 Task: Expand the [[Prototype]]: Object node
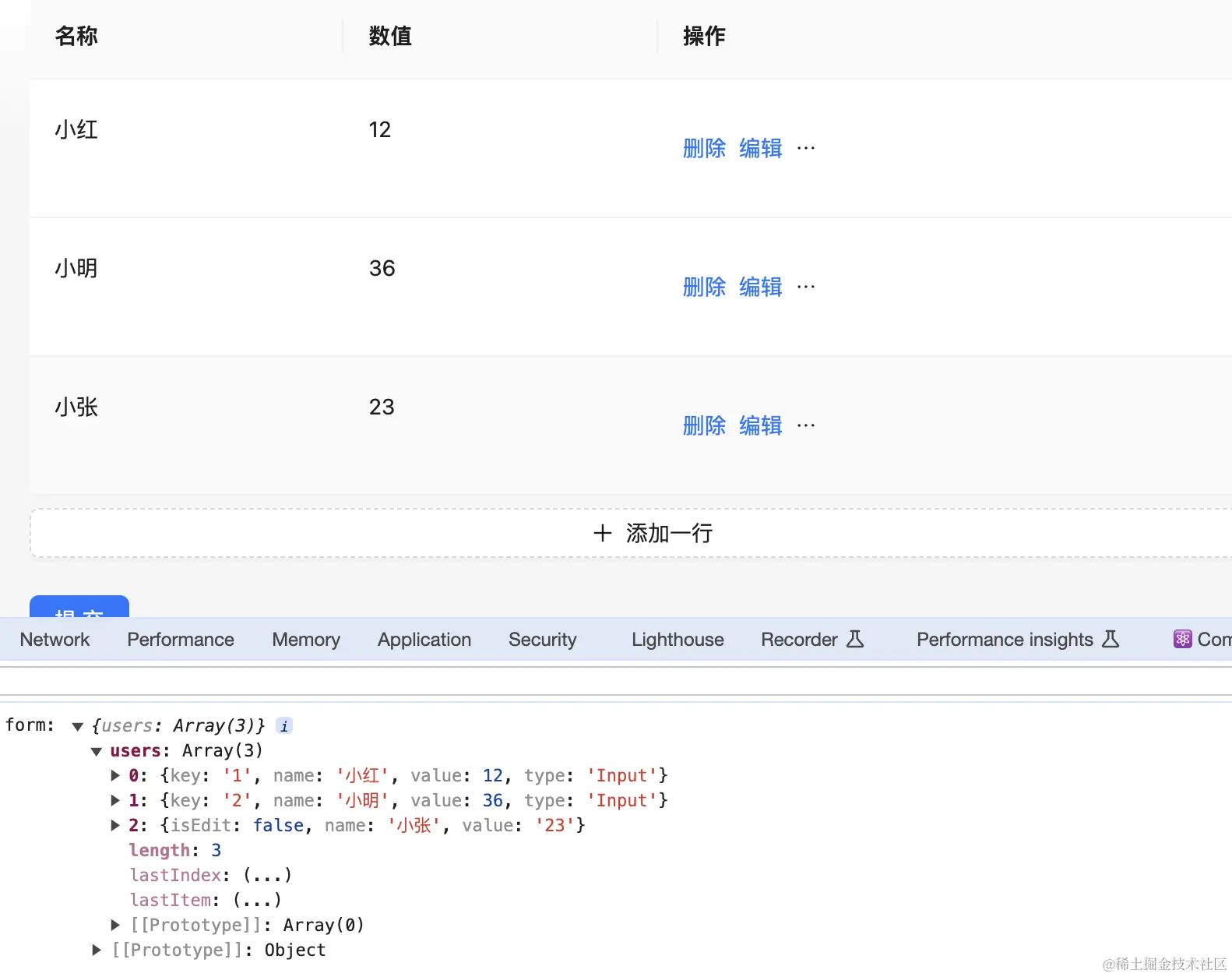(97, 951)
